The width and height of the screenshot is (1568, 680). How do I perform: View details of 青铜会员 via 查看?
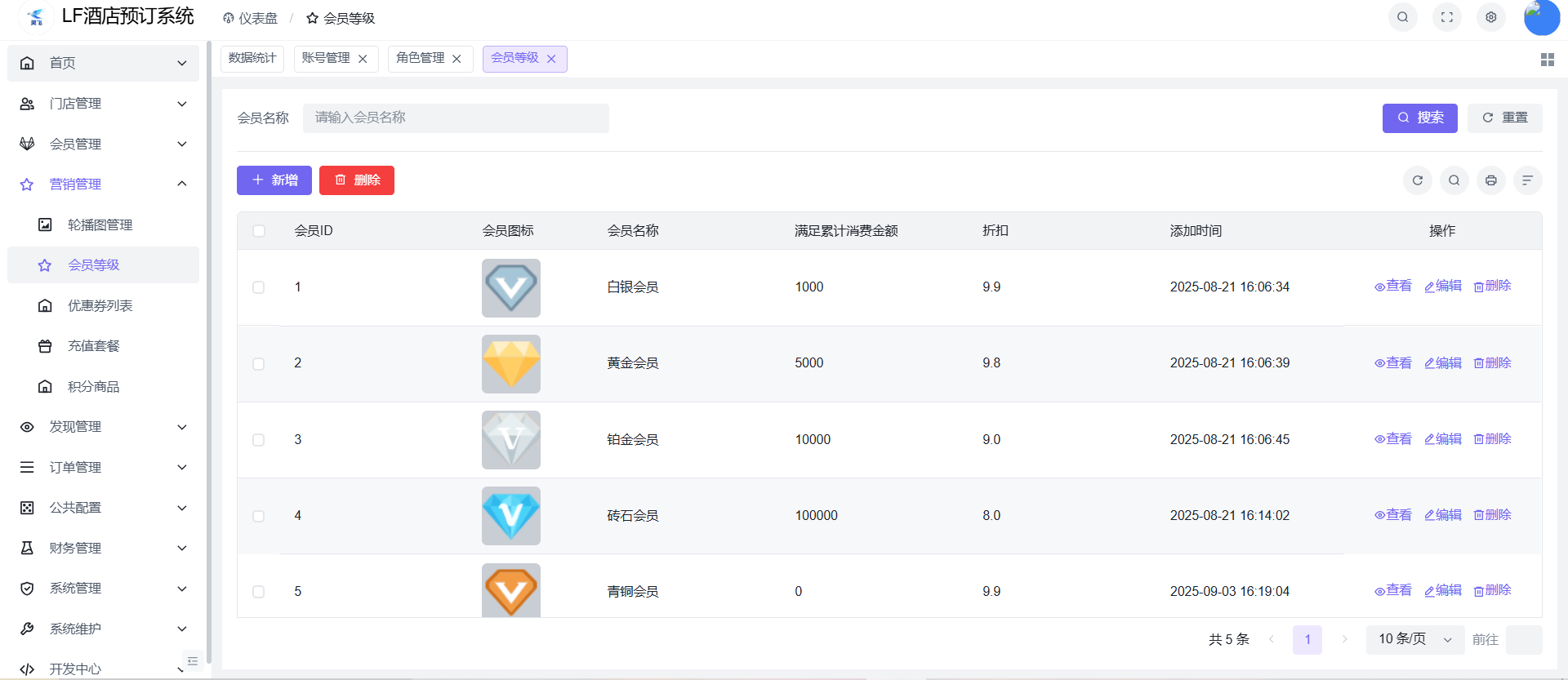pyautogui.click(x=1393, y=590)
